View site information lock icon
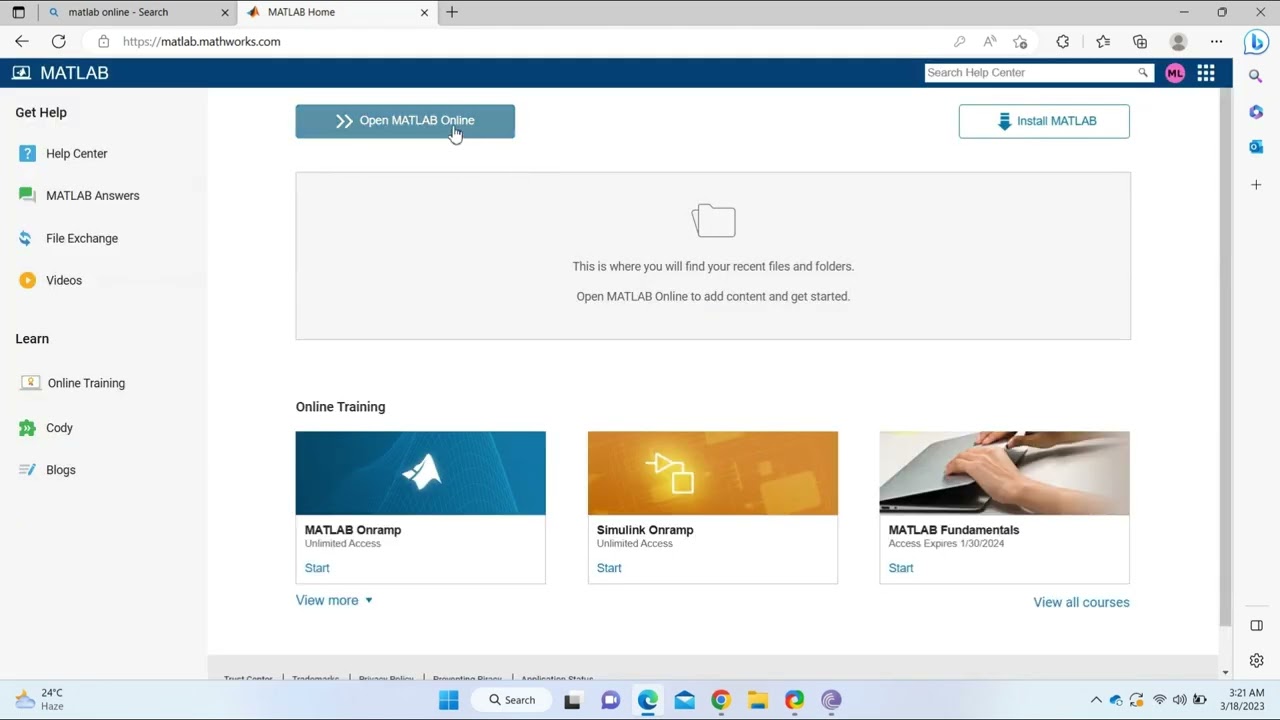The image size is (1280, 720). click(x=103, y=41)
